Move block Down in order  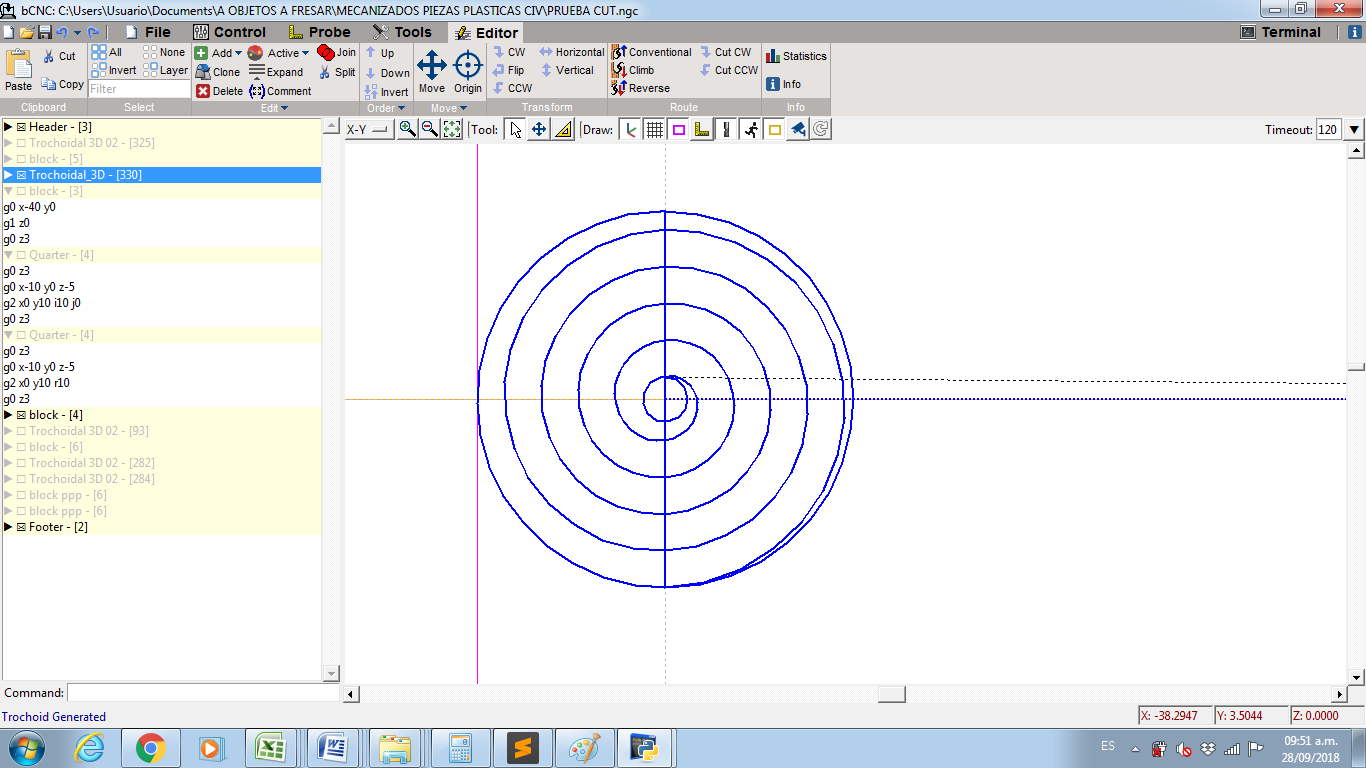pyautogui.click(x=387, y=73)
